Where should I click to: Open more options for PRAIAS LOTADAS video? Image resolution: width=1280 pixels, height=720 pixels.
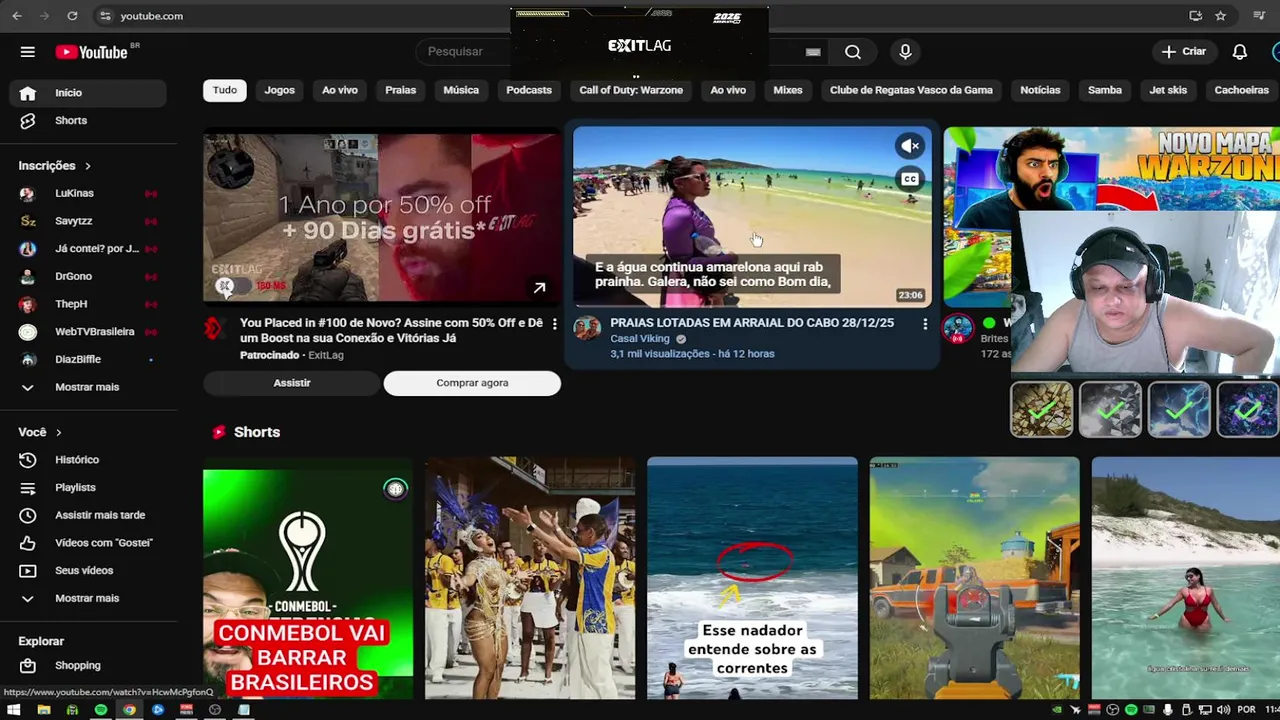click(924, 324)
